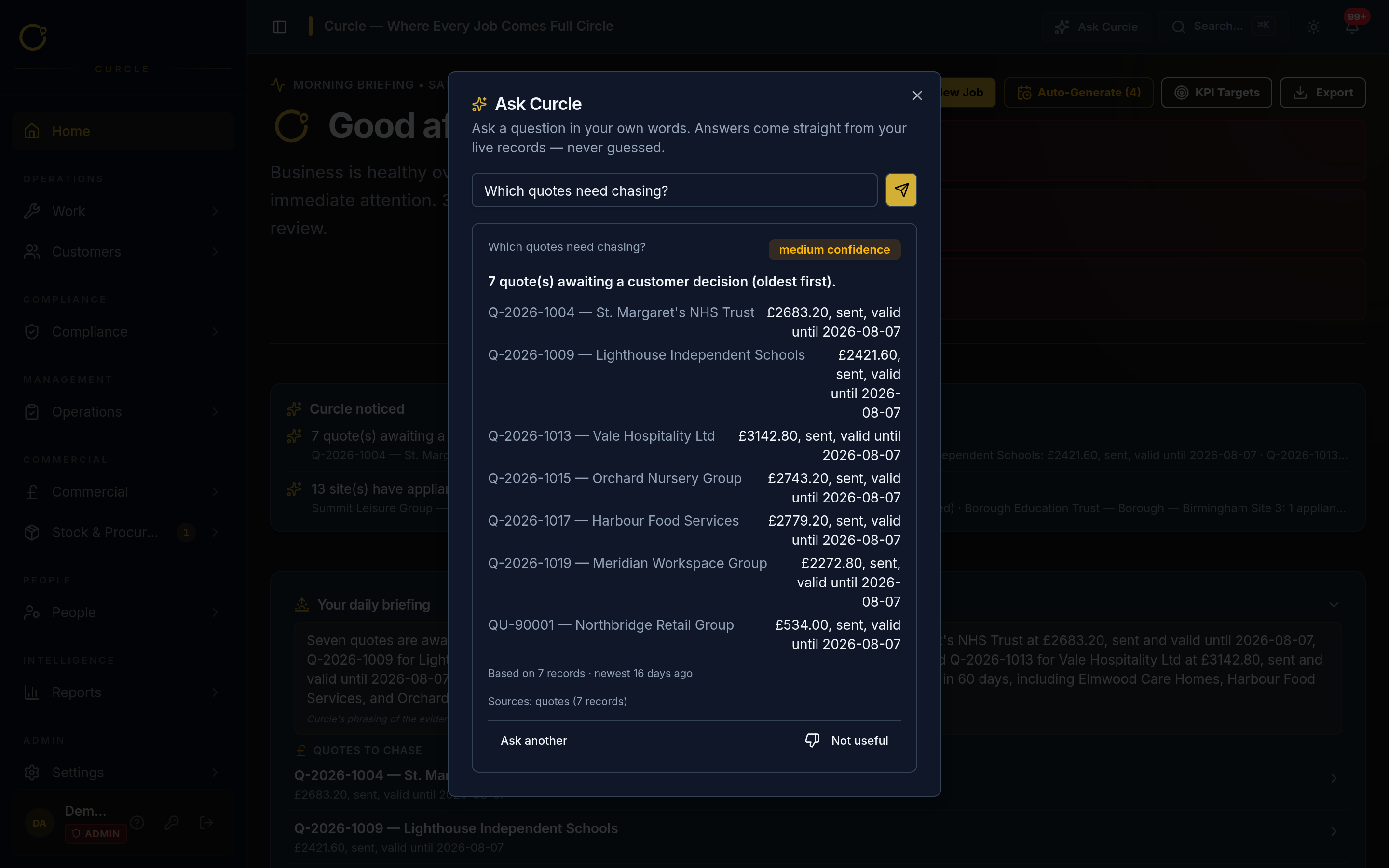Viewport: 1389px width, 868px height.
Task: Open the Customers menu item
Action: [x=122, y=251]
